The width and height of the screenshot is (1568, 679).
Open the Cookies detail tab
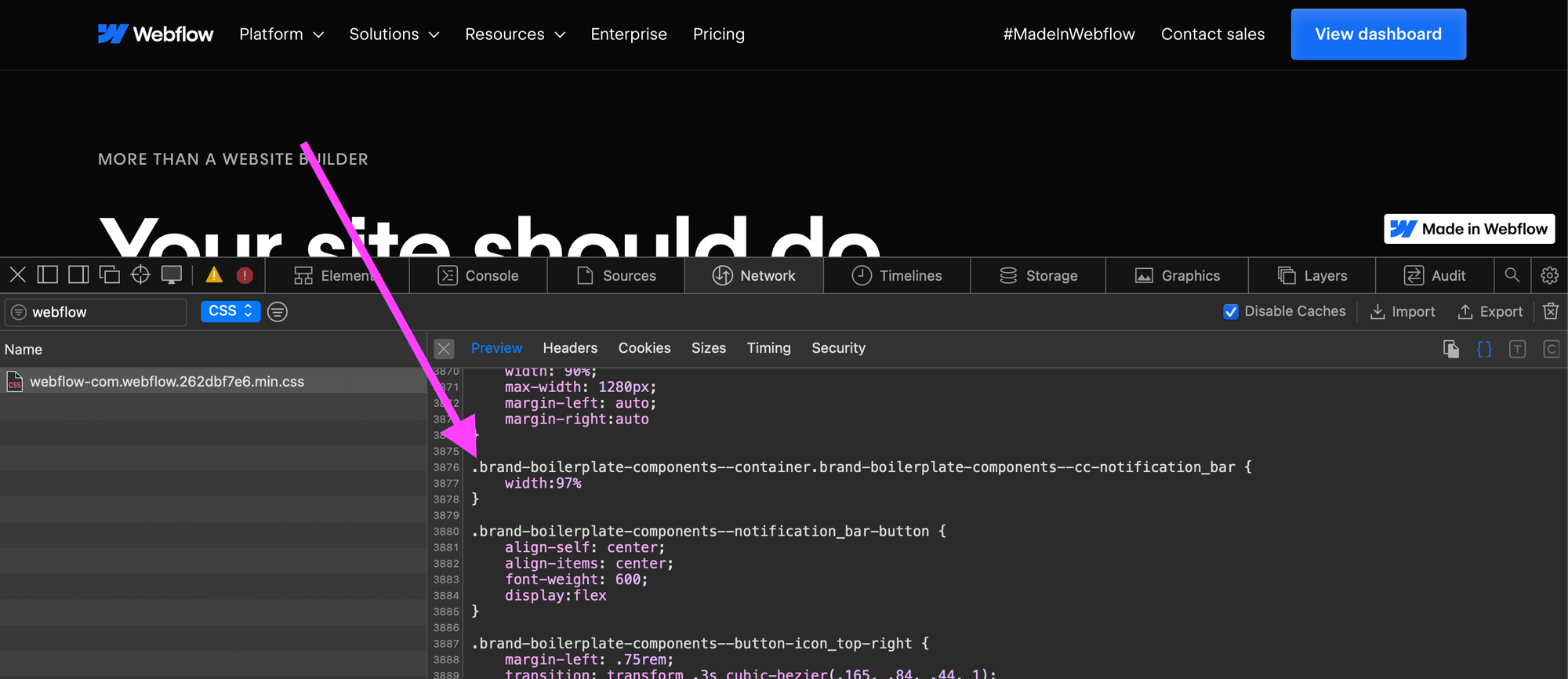click(x=644, y=347)
